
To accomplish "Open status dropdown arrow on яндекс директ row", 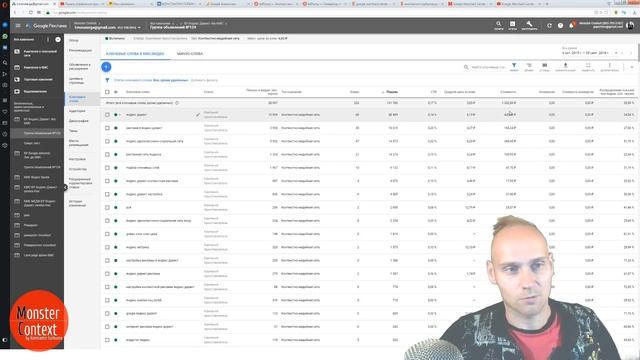I will (120, 115).
